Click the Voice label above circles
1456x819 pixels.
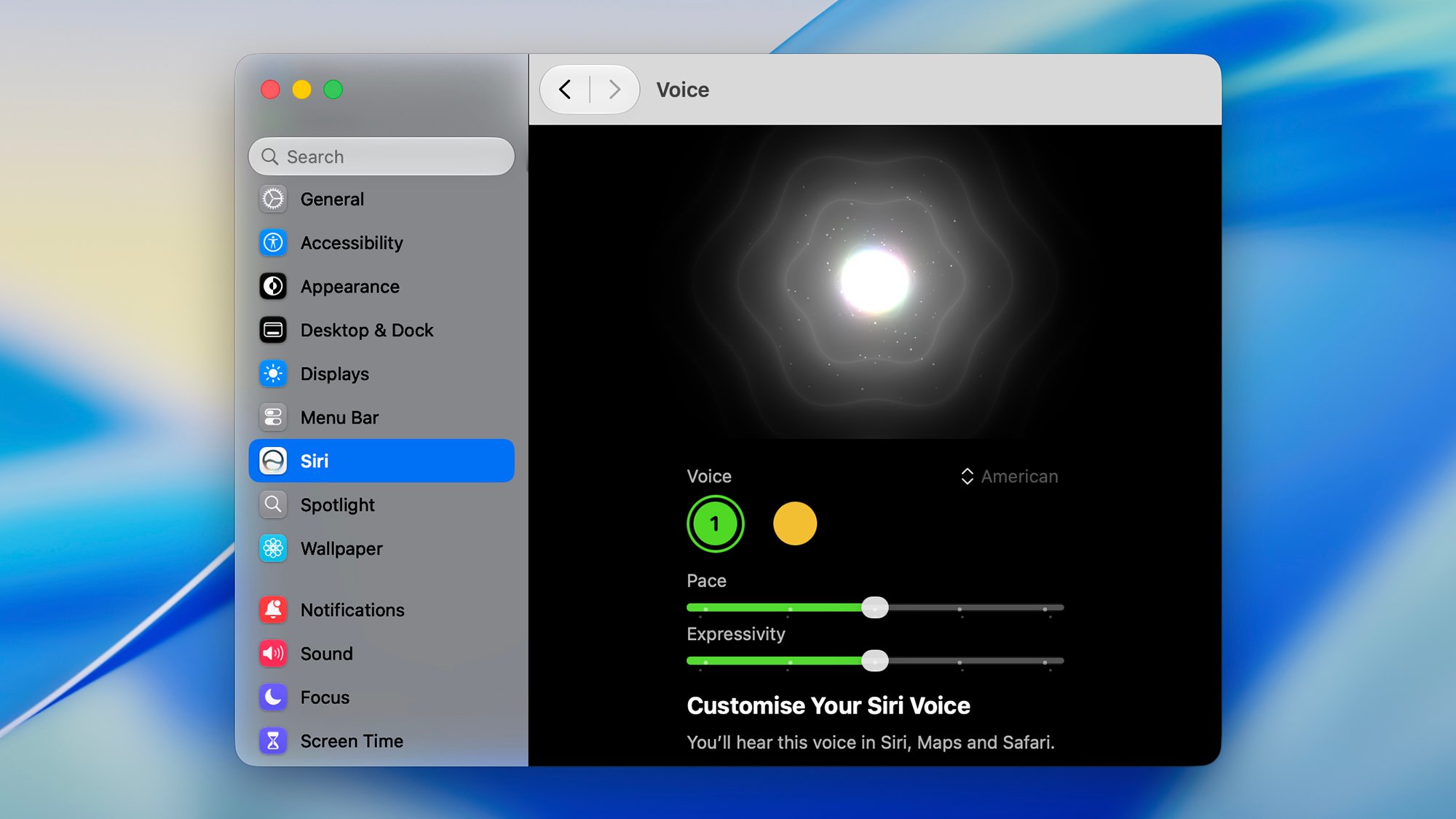tap(709, 476)
